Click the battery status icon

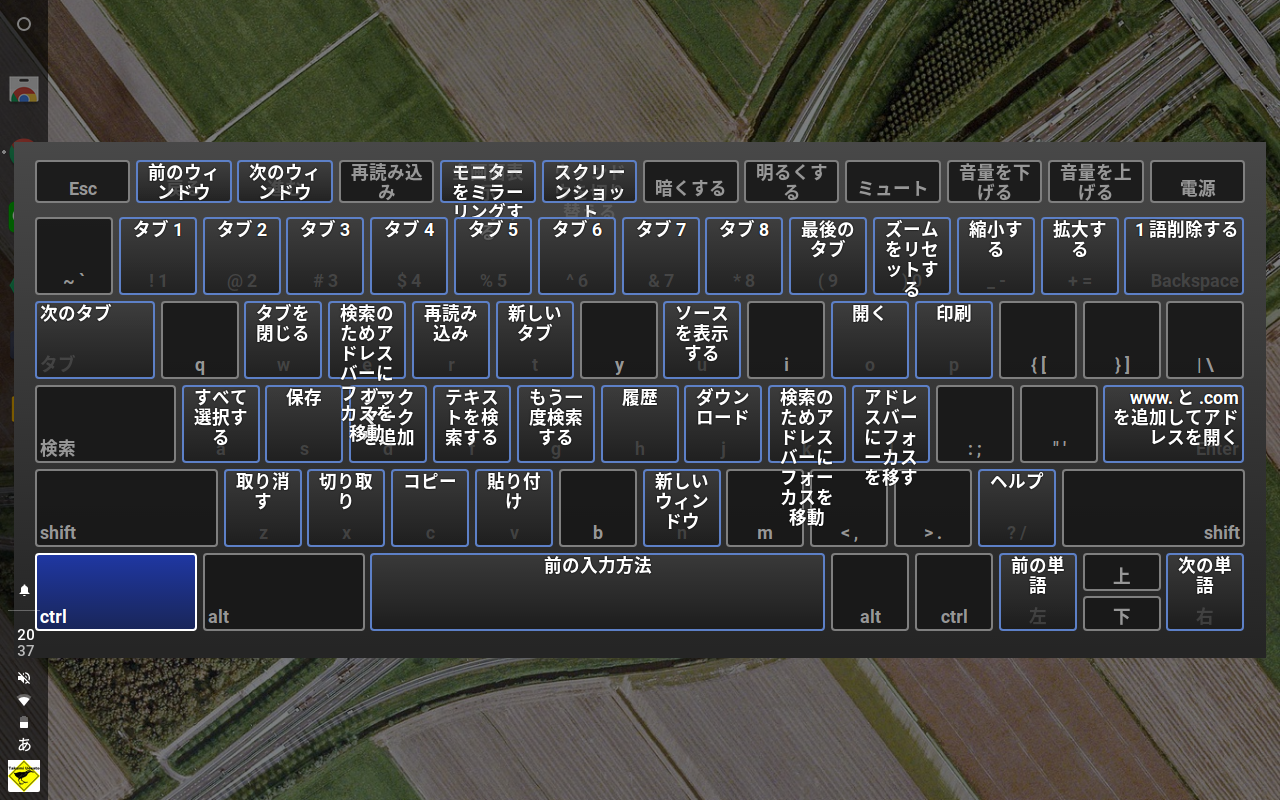click(24, 722)
